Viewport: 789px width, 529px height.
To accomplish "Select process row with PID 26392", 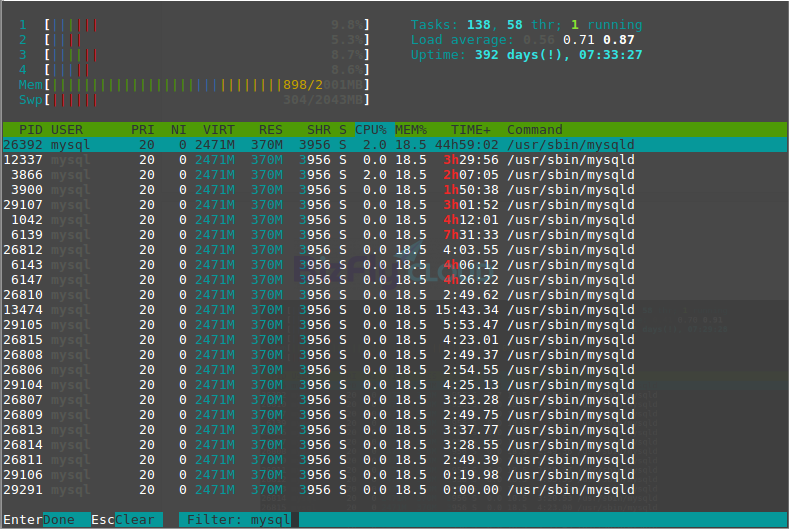I will point(394,145).
